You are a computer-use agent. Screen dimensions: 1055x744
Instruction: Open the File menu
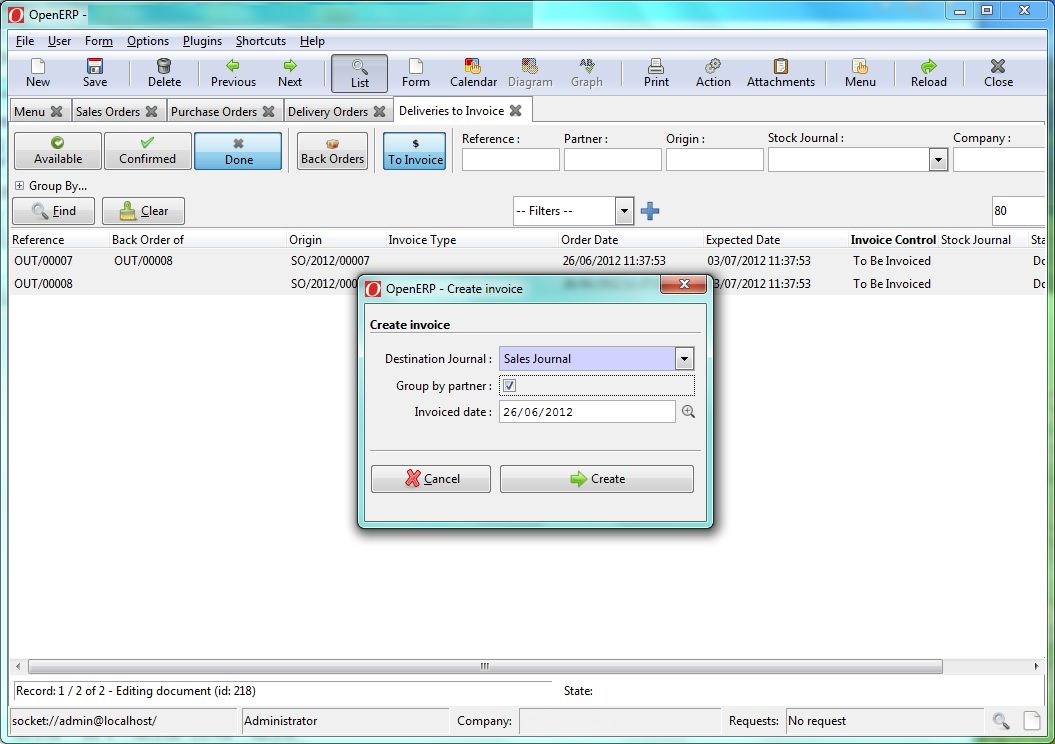24,41
